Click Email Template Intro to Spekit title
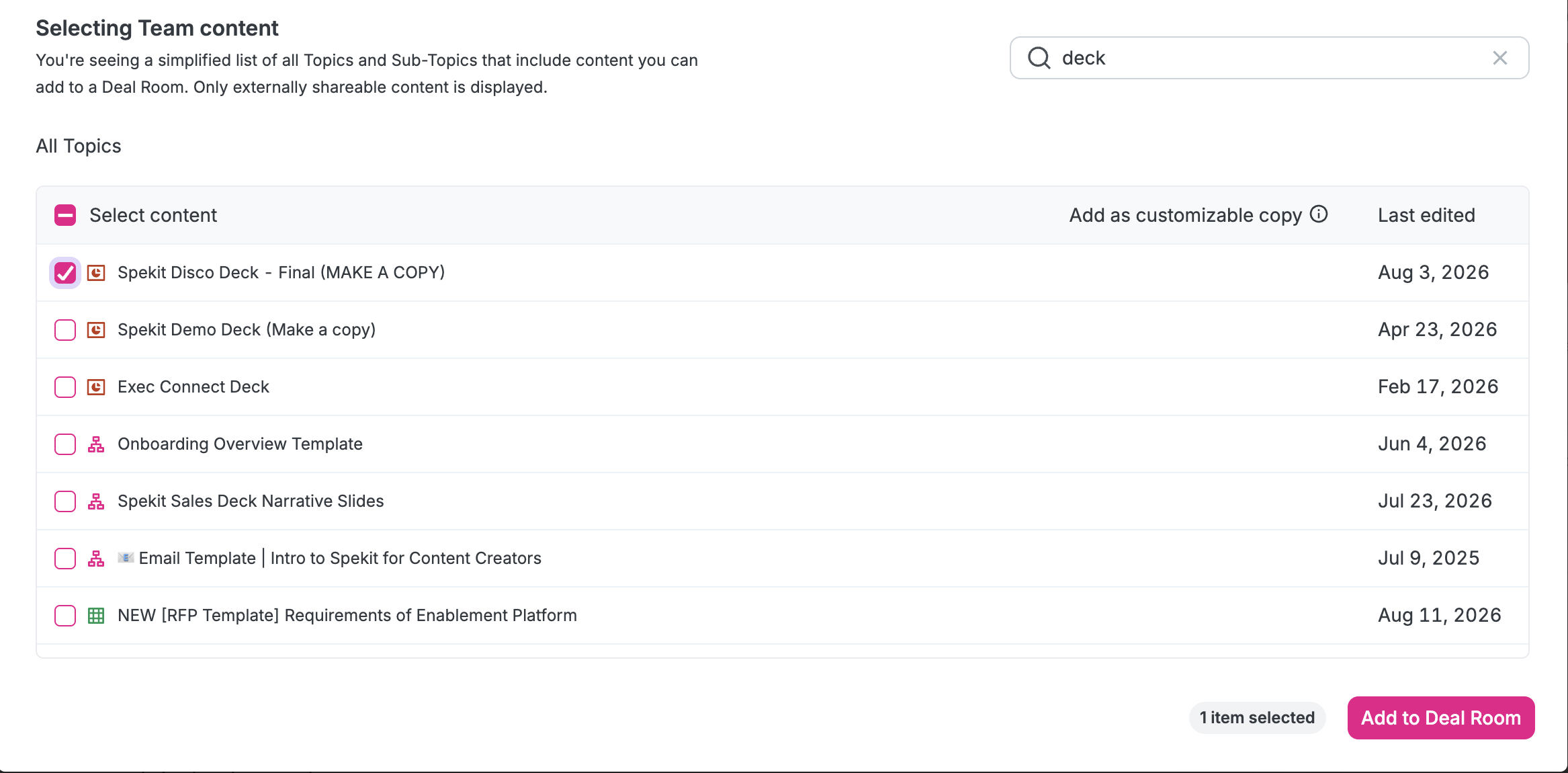The width and height of the screenshot is (1568, 773). click(x=340, y=558)
